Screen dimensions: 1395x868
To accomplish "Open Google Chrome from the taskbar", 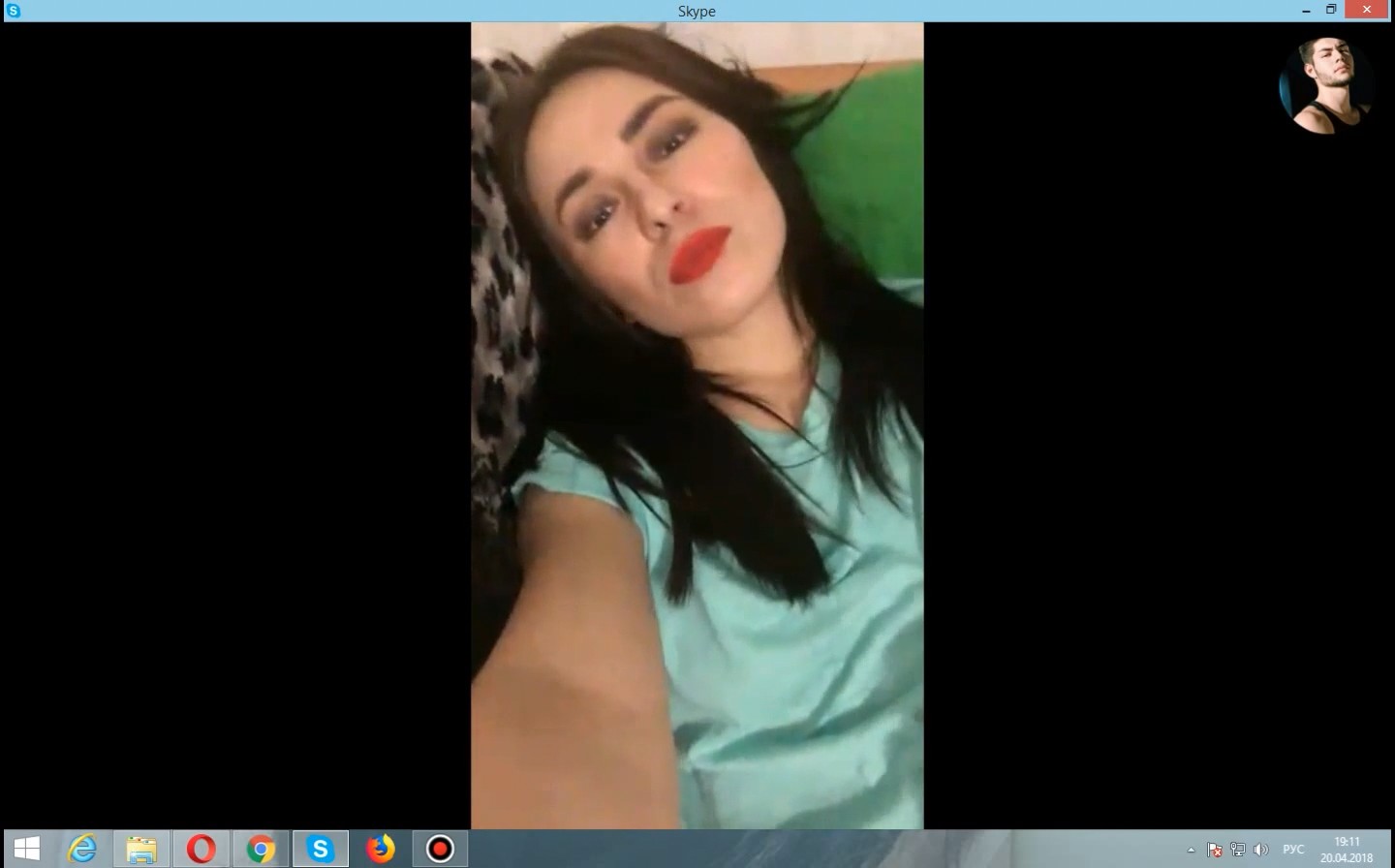I will 261,850.
